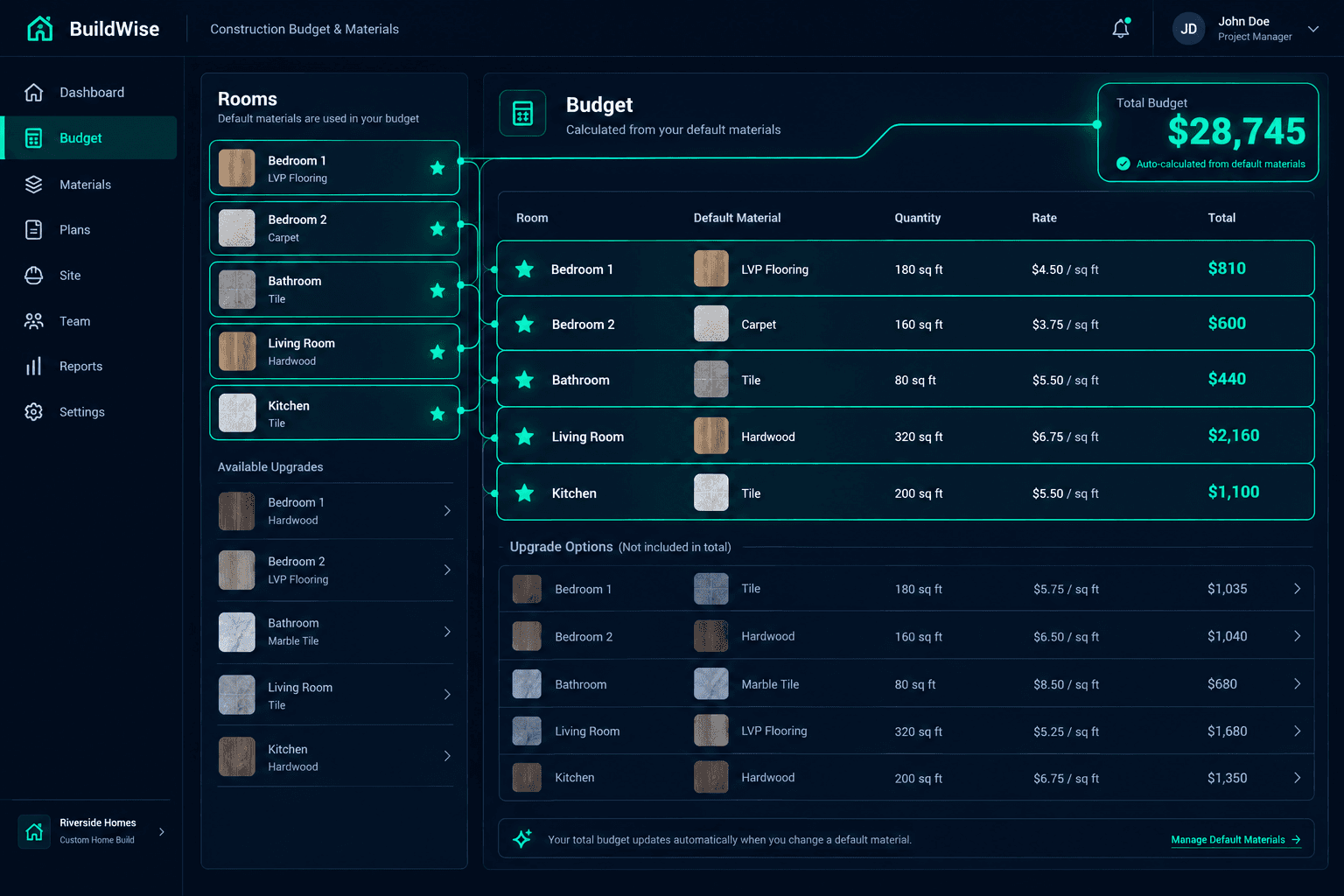Viewport: 1344px width, 896px height.
Task: Click the auto-calculated checkmark icon
Action: pos(1123,164)
